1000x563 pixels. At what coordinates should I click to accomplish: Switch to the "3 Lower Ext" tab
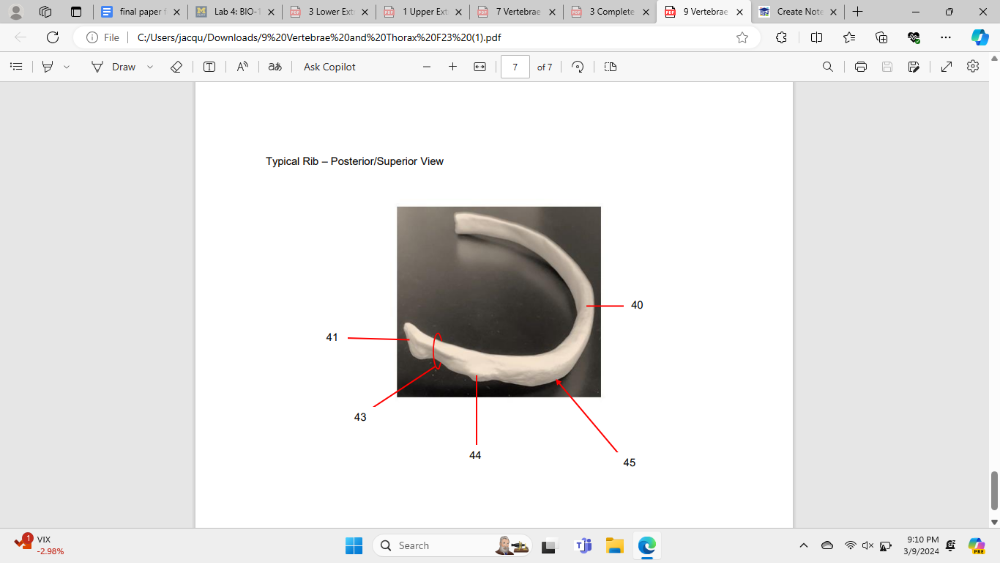tap(322, 12)
